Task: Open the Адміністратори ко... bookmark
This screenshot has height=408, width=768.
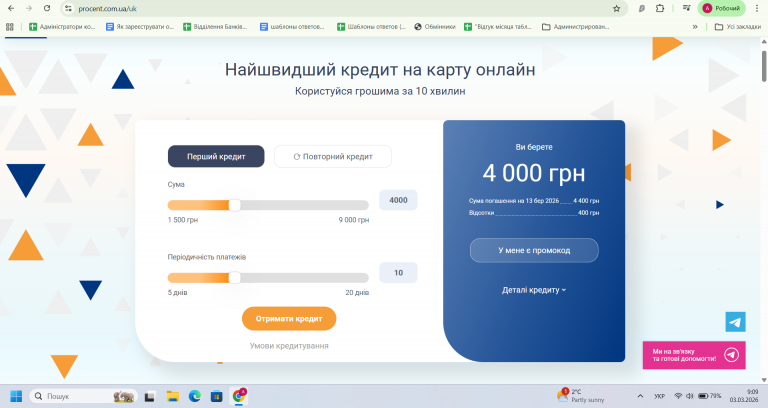Action: [62, 27]
